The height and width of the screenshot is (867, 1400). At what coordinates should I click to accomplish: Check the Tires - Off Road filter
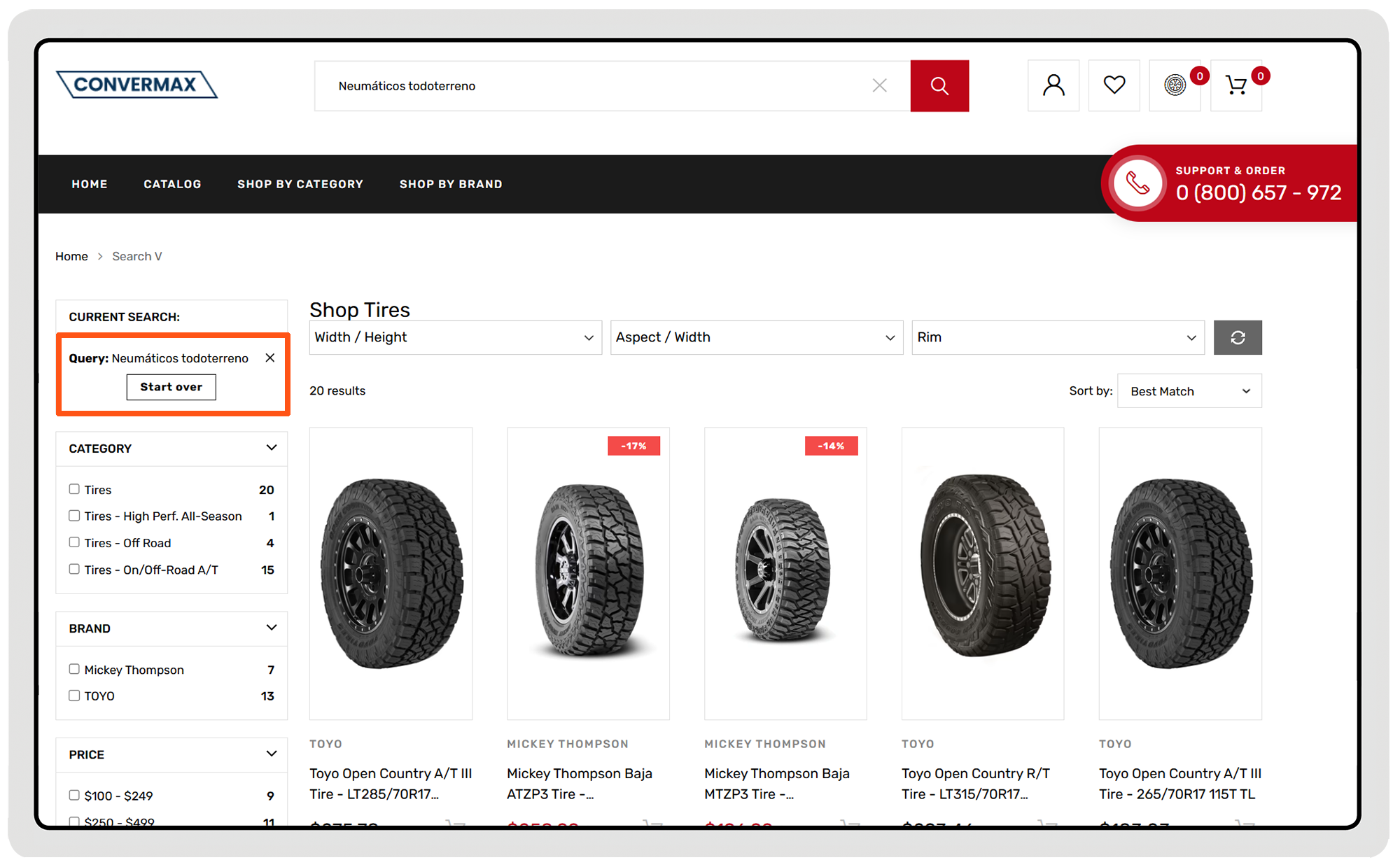(74, 542)
